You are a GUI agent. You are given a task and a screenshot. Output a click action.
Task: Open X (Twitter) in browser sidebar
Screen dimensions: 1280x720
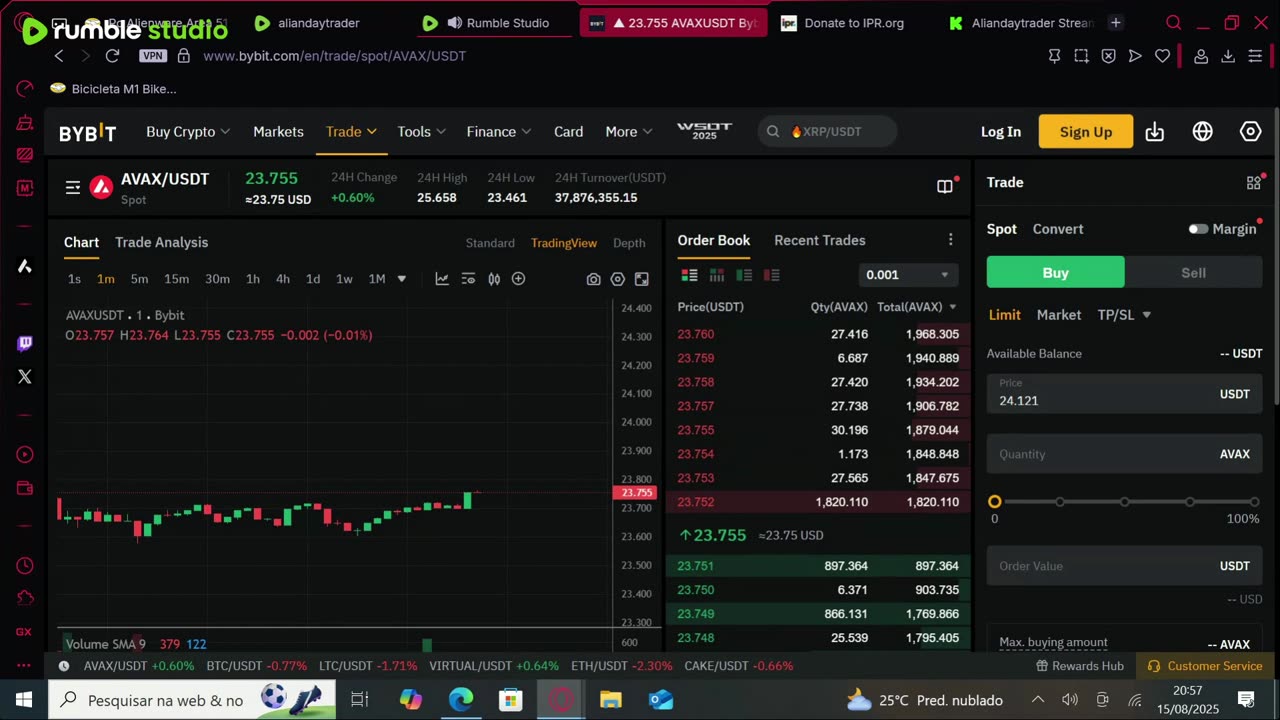pos(25,377)
